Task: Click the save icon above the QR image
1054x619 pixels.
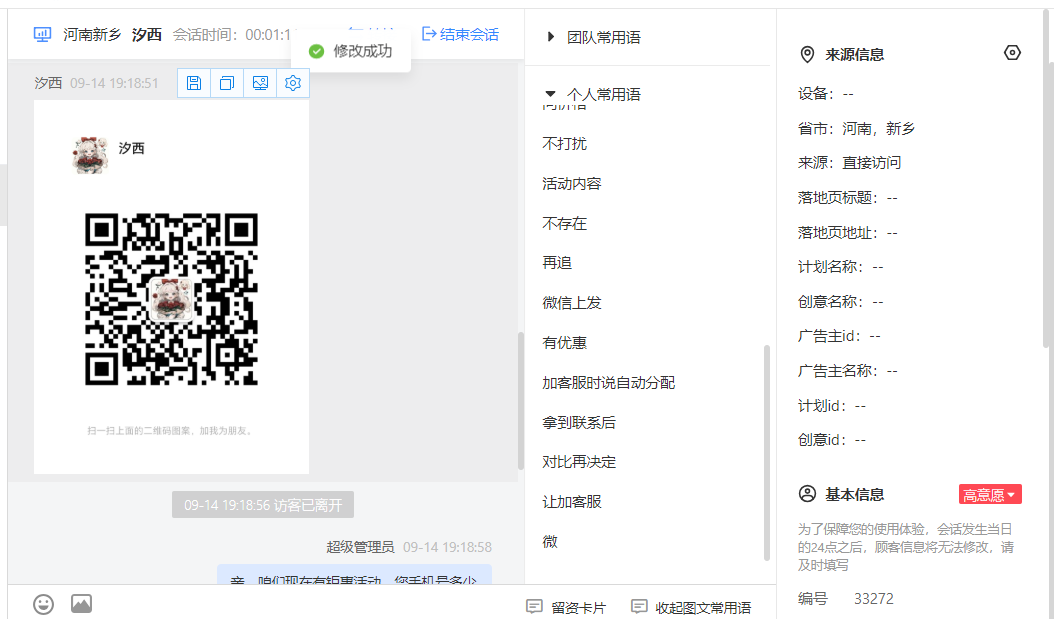Action: click(194, 83)
